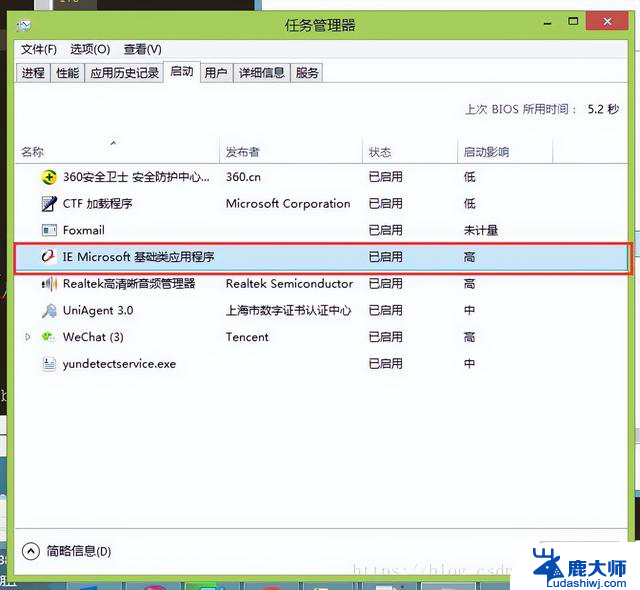Select the Realtek高清晰音频管理器 row name
Viewport: 640px width, 590px height.
pyautogui.click(x=129, y=284)
